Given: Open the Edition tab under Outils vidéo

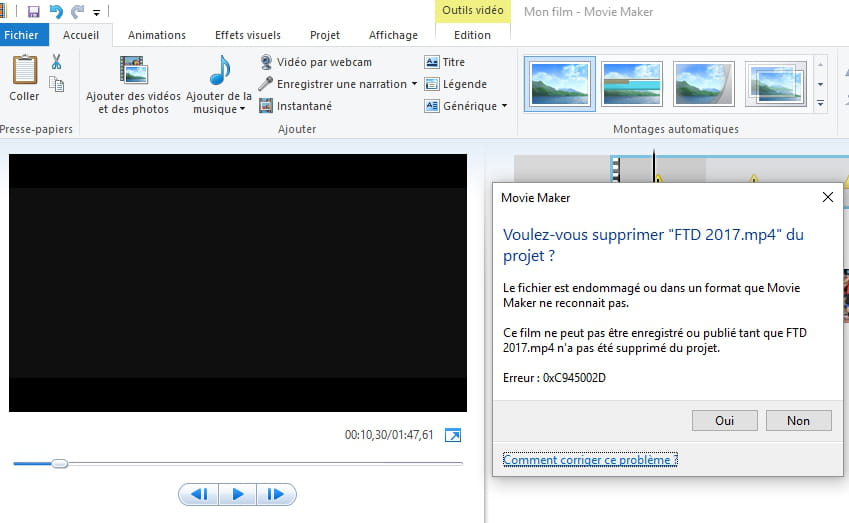Looking at the screenshot, I should coord(472,35).
